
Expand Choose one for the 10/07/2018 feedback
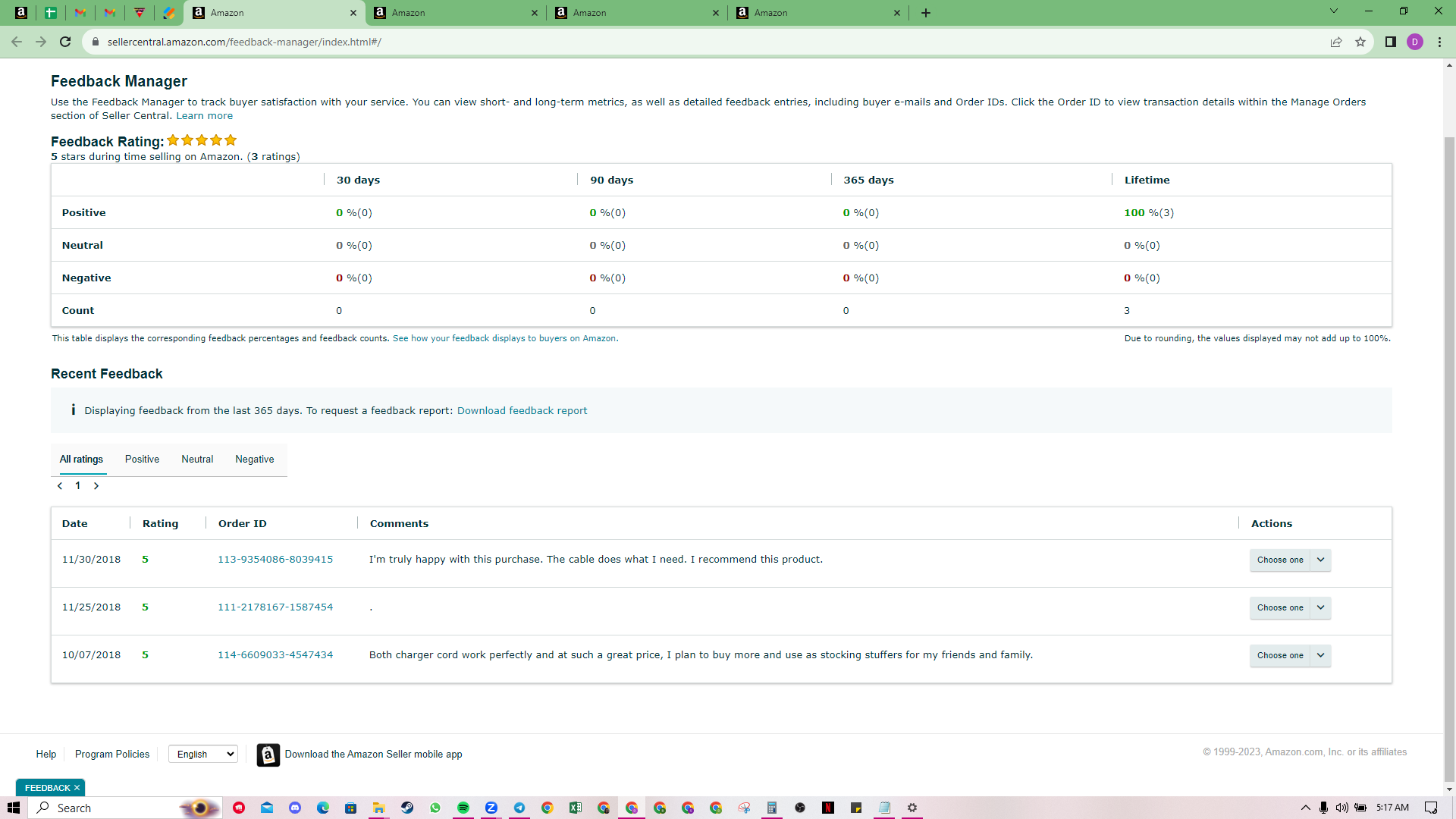(x=1290, y=656)
